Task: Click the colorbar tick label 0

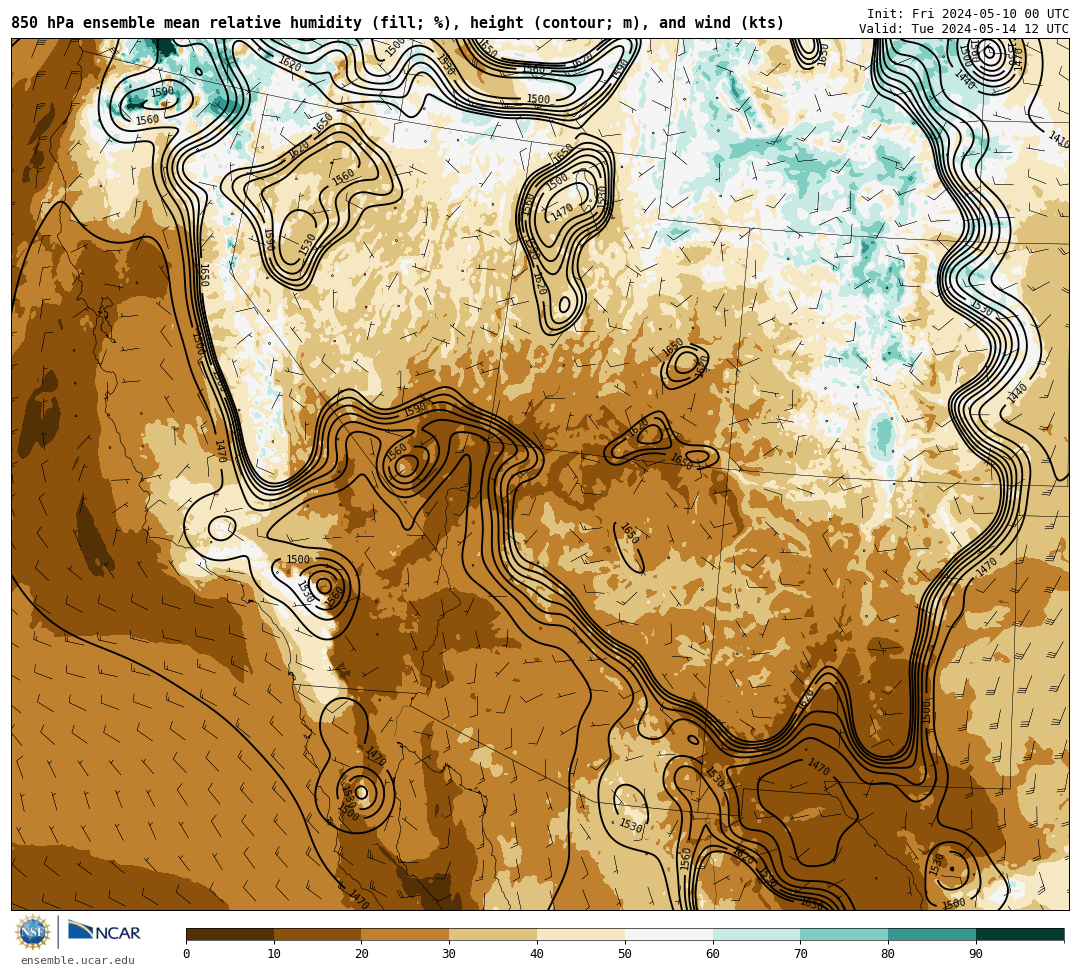Action: [187, 954]
